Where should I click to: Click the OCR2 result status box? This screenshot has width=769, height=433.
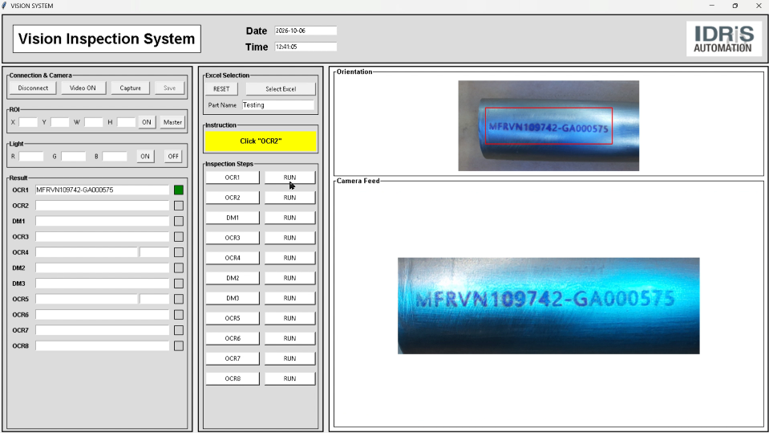[x=179, y=205]
